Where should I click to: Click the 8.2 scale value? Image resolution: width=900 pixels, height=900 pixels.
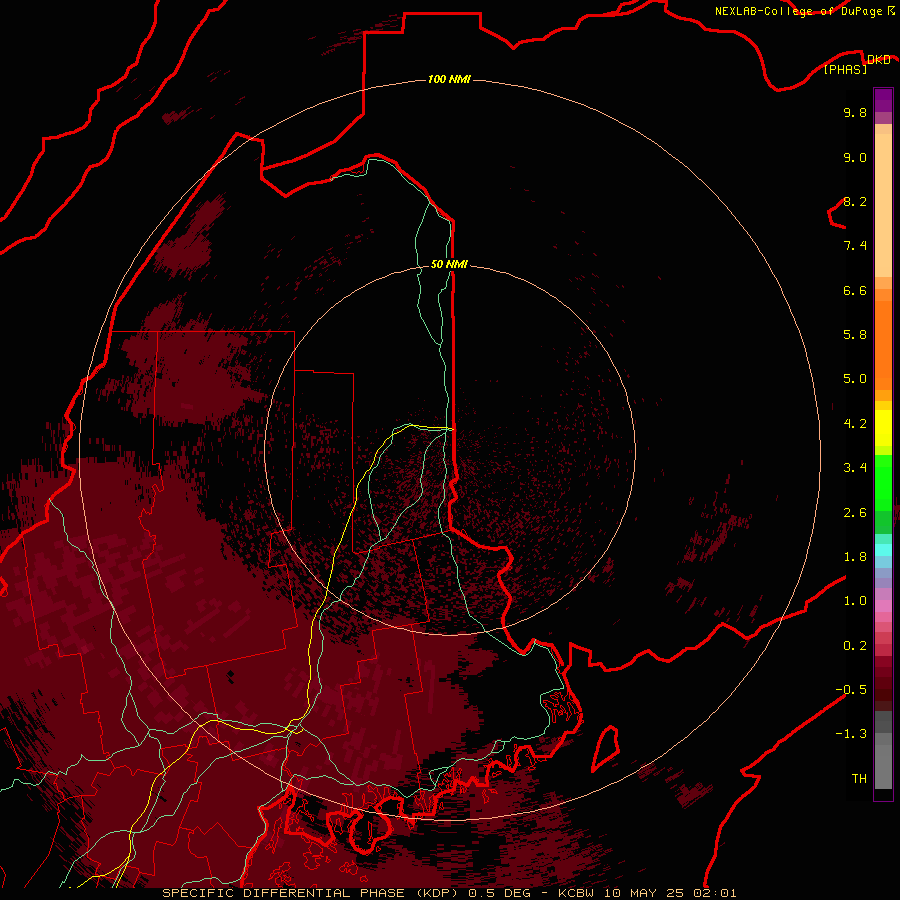tap(855, 201)
